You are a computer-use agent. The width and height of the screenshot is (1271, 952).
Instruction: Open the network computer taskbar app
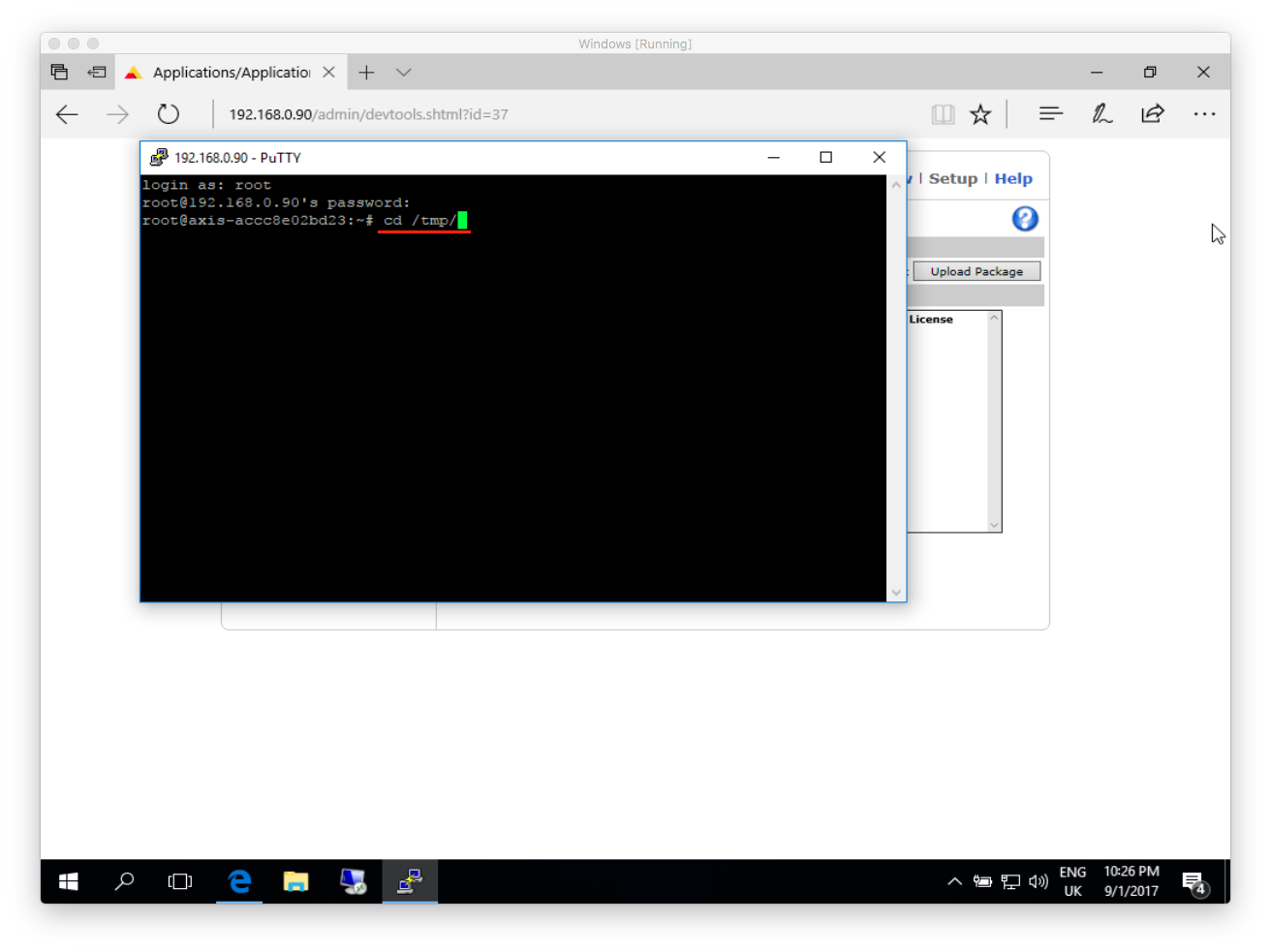click(353, 881)
